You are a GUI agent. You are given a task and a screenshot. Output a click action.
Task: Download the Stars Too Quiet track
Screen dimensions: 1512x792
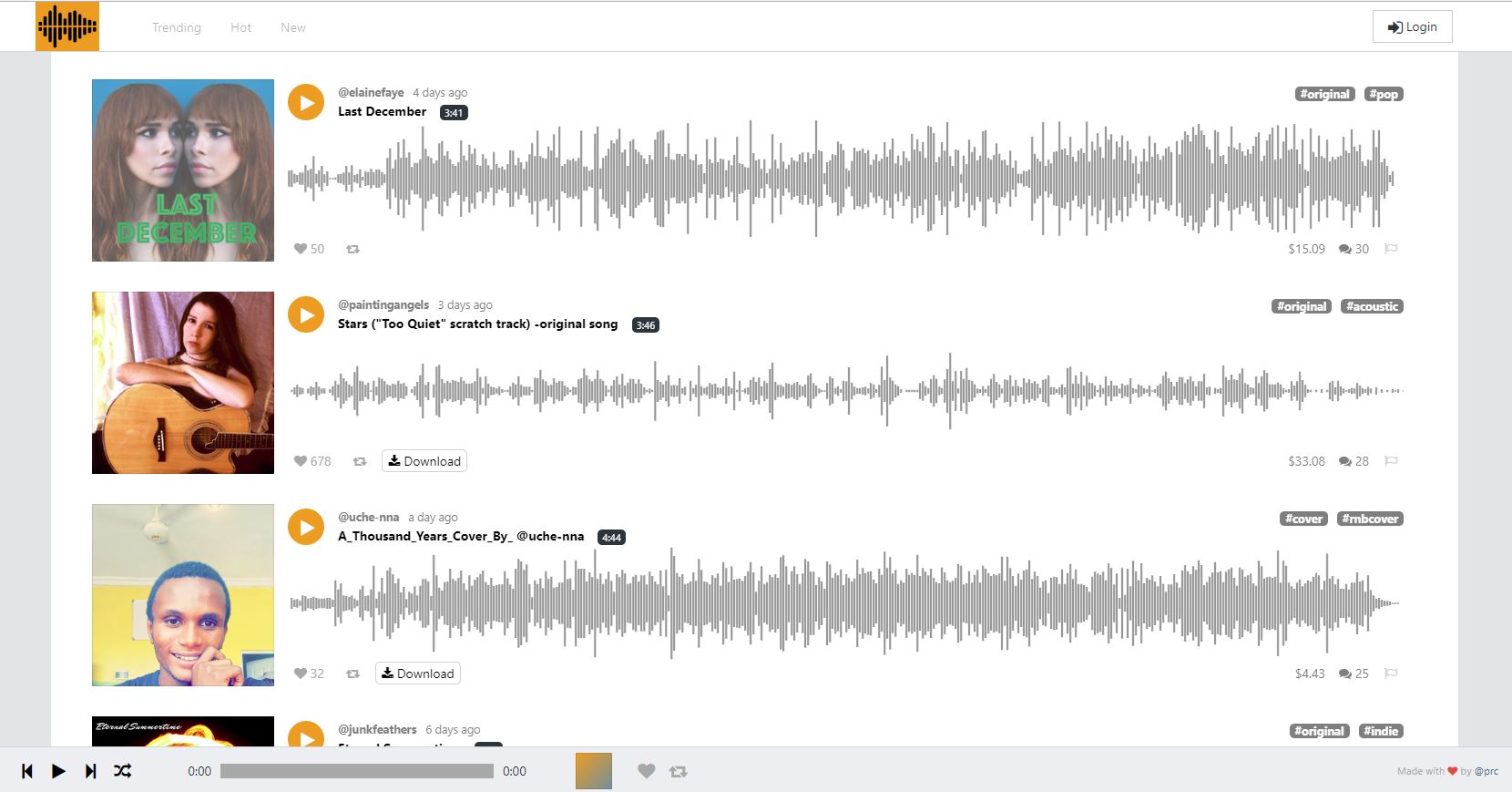(x=424, y=461)
